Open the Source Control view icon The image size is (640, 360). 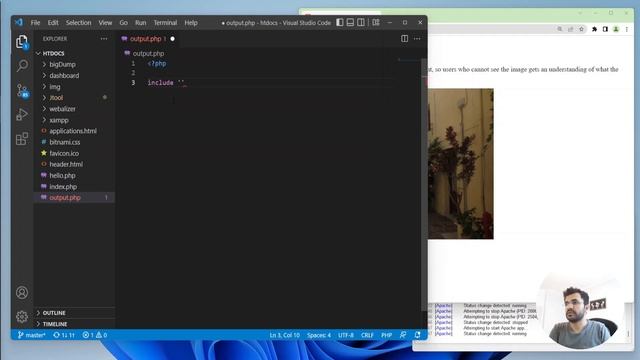22,90
